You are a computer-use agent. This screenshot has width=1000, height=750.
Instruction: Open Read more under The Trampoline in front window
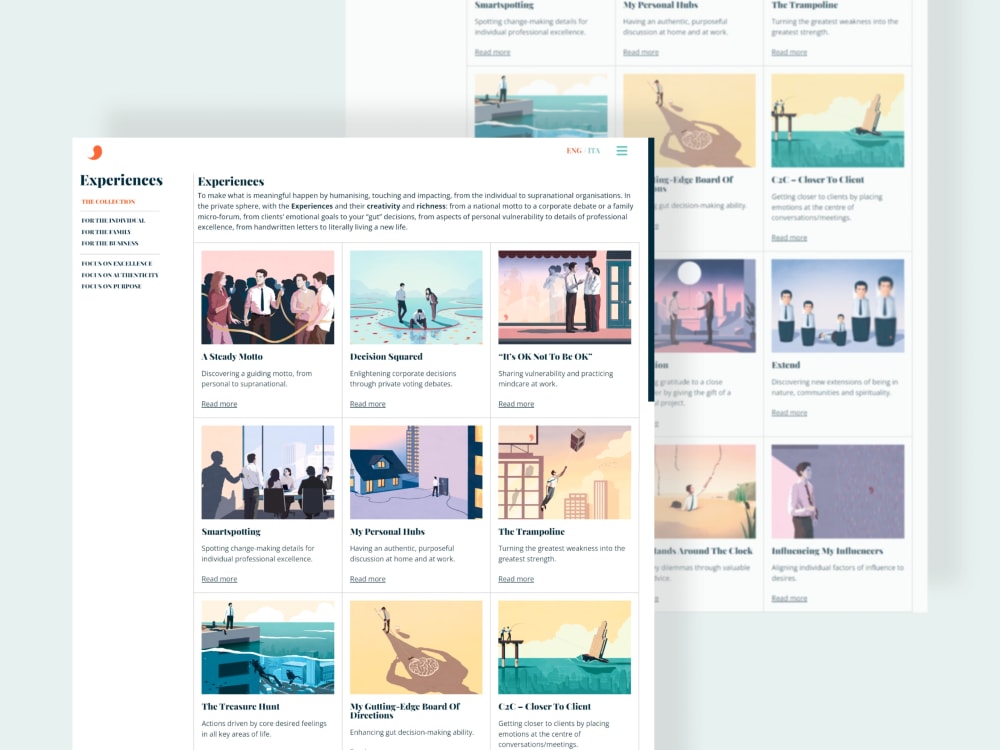pyautogui.click(x=517, y=579)
